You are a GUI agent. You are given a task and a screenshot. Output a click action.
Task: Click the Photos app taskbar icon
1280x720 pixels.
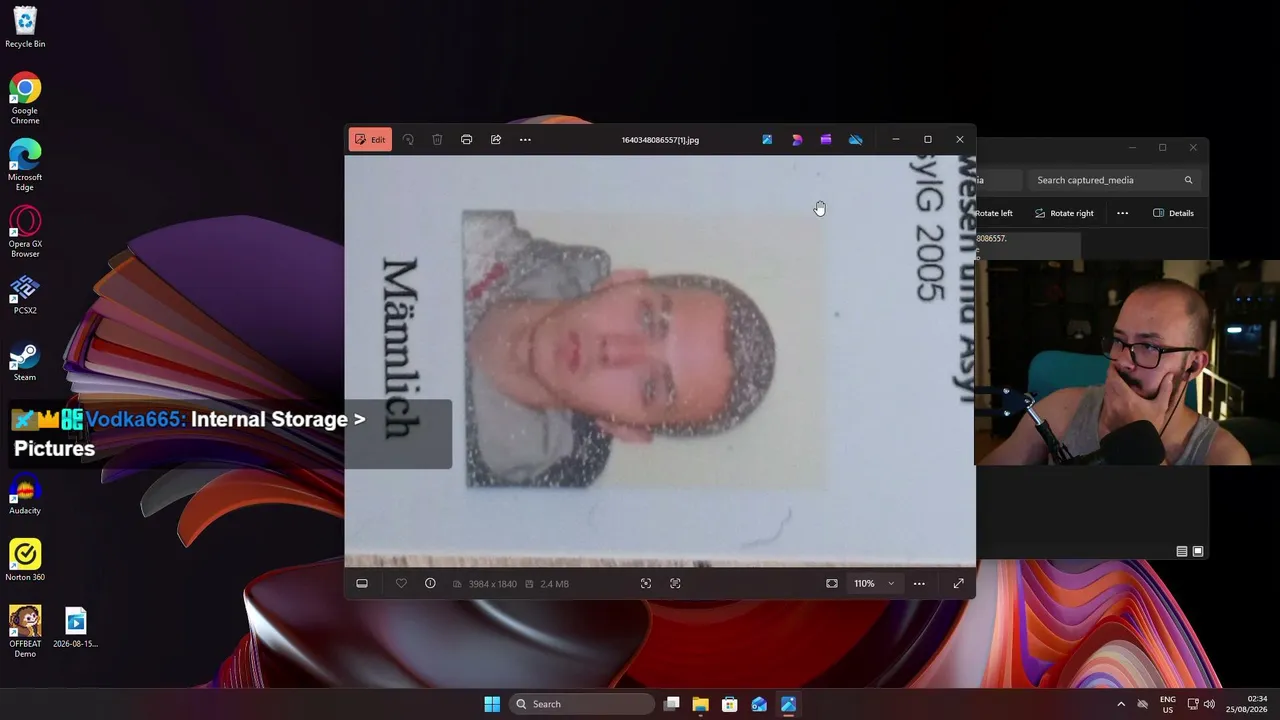(x=788, y=704)
